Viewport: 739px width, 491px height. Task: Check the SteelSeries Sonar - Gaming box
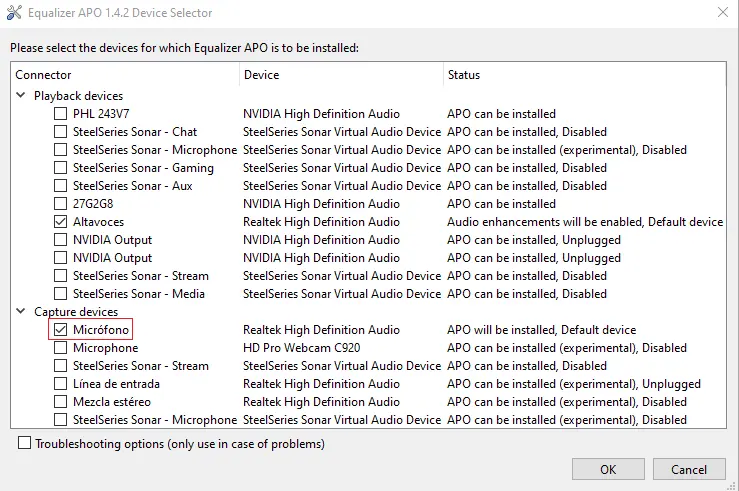pyautogui.click(x=60, y=168)
